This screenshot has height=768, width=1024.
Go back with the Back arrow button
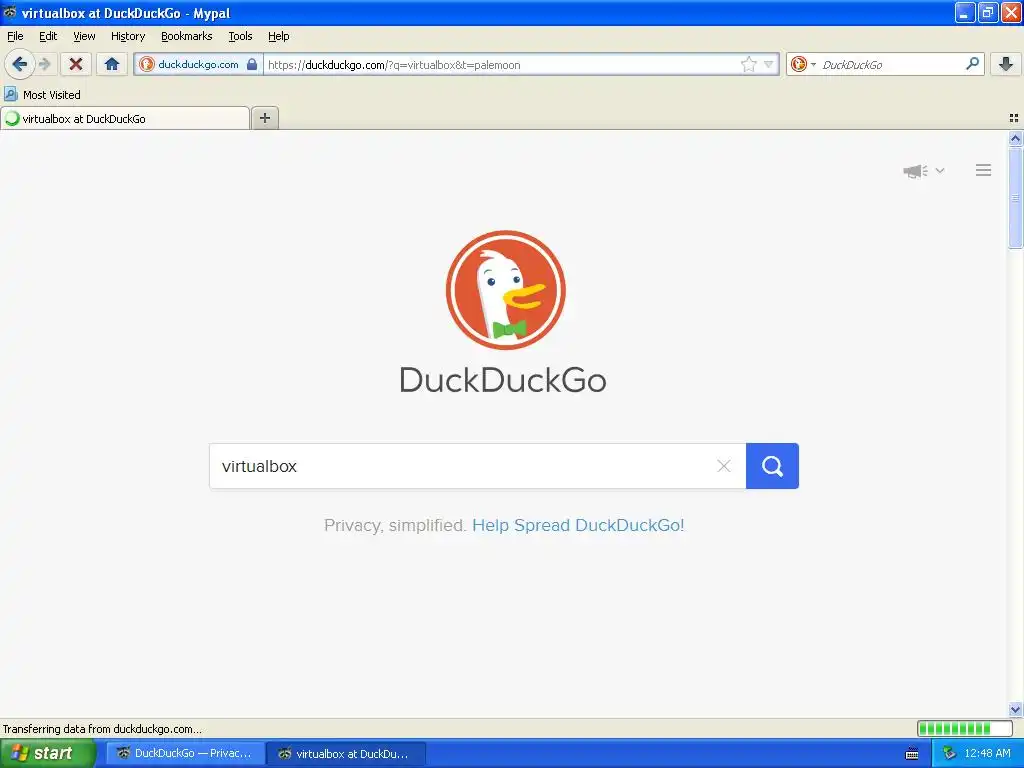[19, 64]
